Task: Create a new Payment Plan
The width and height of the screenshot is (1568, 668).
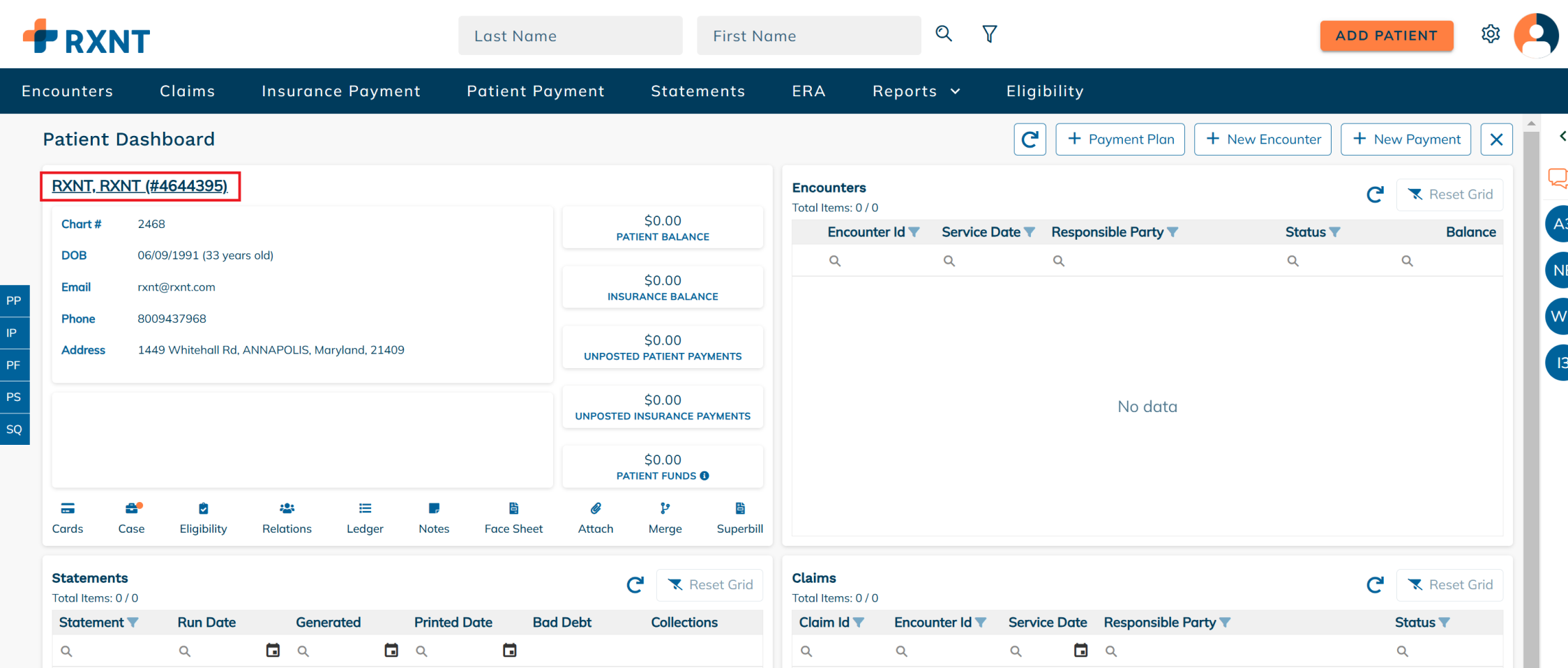Action: pyautogui.click(x=1120, y=139)
